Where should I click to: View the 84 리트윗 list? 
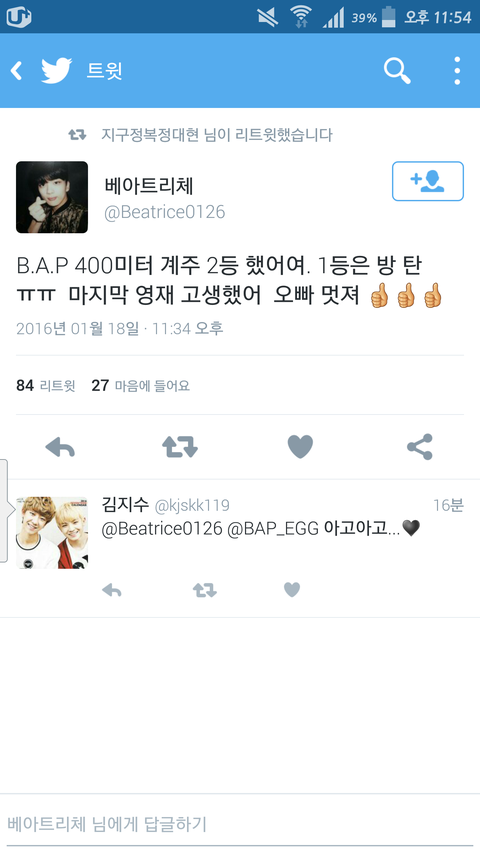[46, 386]
